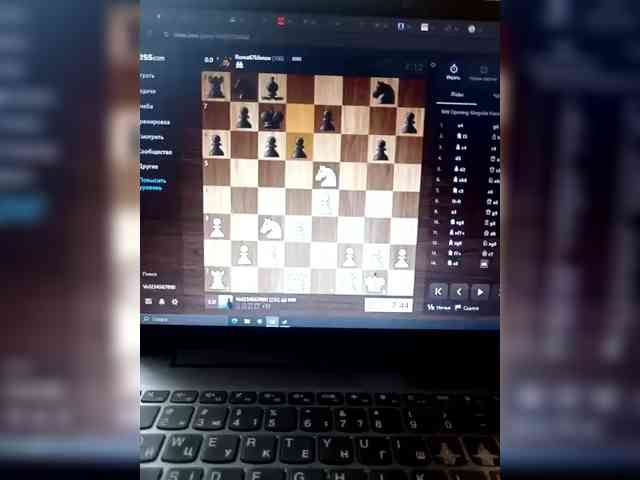Screen dimensions: 640x480
Task: Select the white rook on a1
Action: (217, 278)
